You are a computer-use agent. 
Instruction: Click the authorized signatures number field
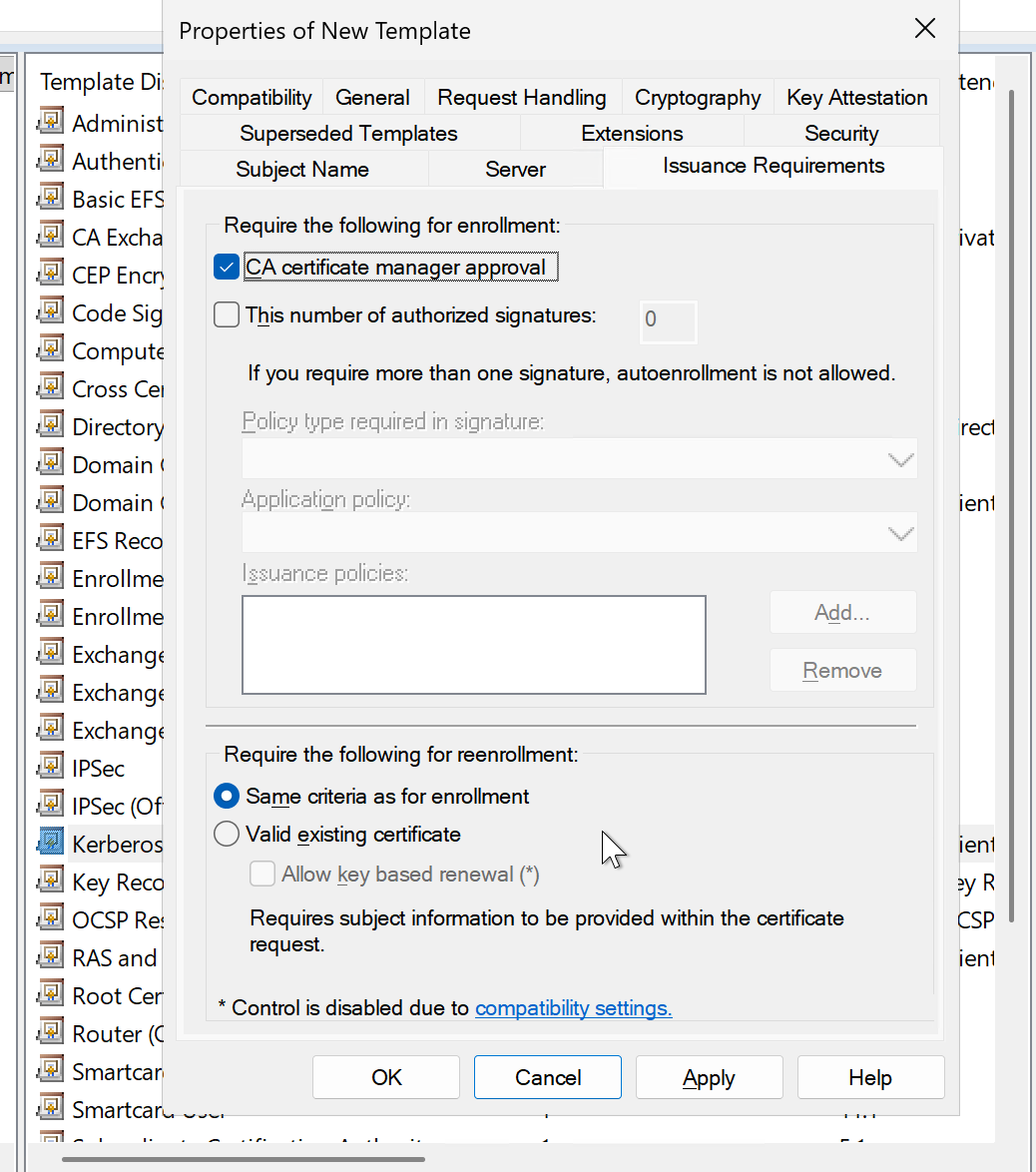[x=668, y=320]
